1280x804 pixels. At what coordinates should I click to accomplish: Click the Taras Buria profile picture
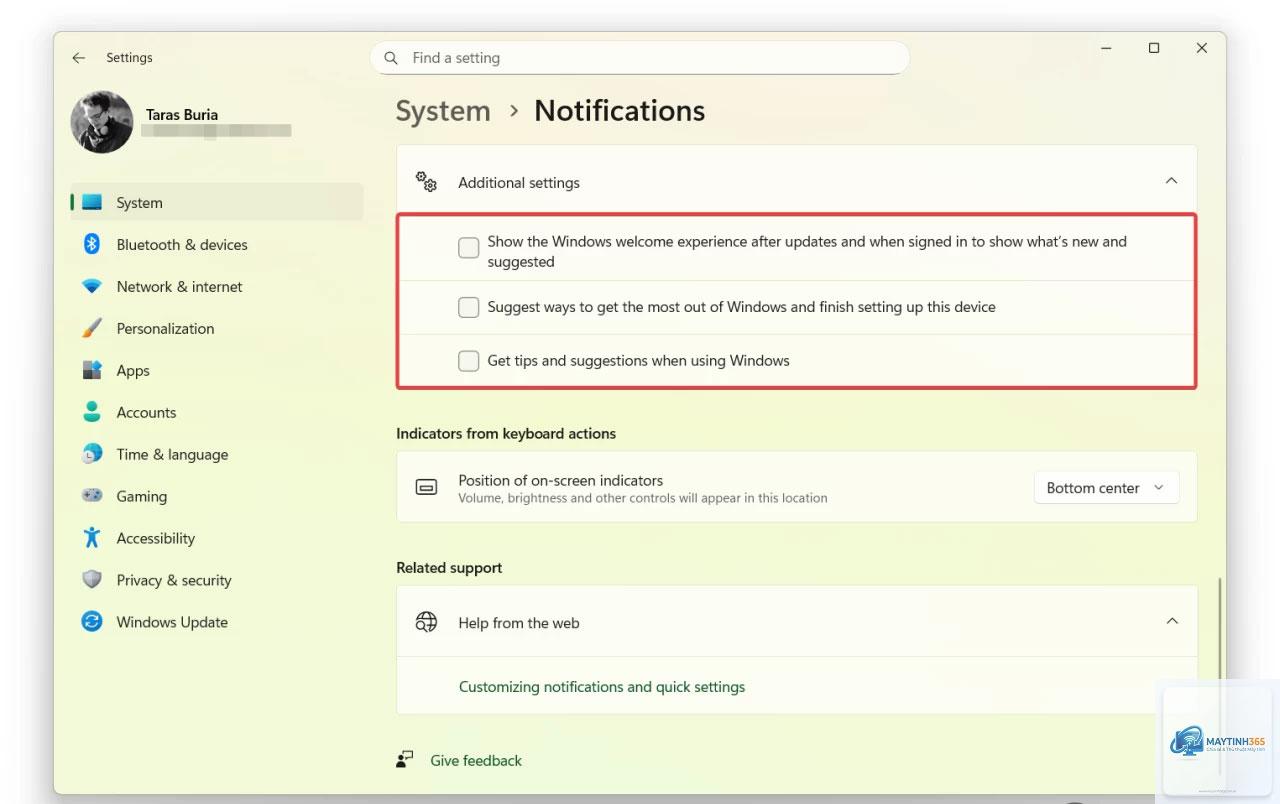coord(102,122)
